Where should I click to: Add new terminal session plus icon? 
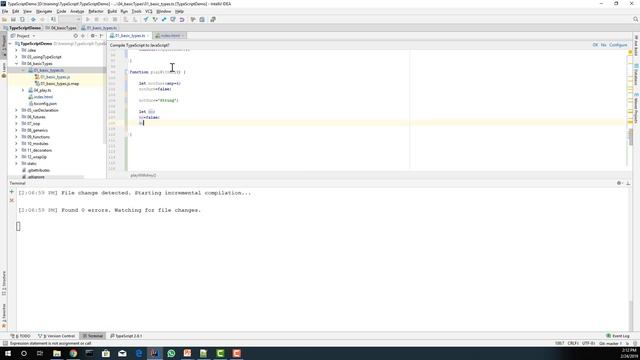click(x=11, y=192)
